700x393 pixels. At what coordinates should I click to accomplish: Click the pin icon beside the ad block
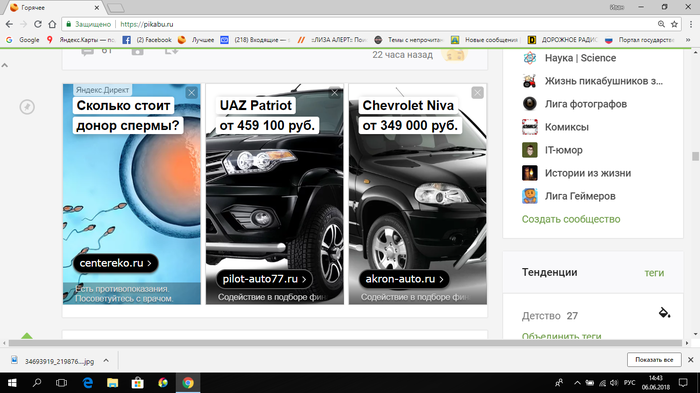click(x=27, y=107)
